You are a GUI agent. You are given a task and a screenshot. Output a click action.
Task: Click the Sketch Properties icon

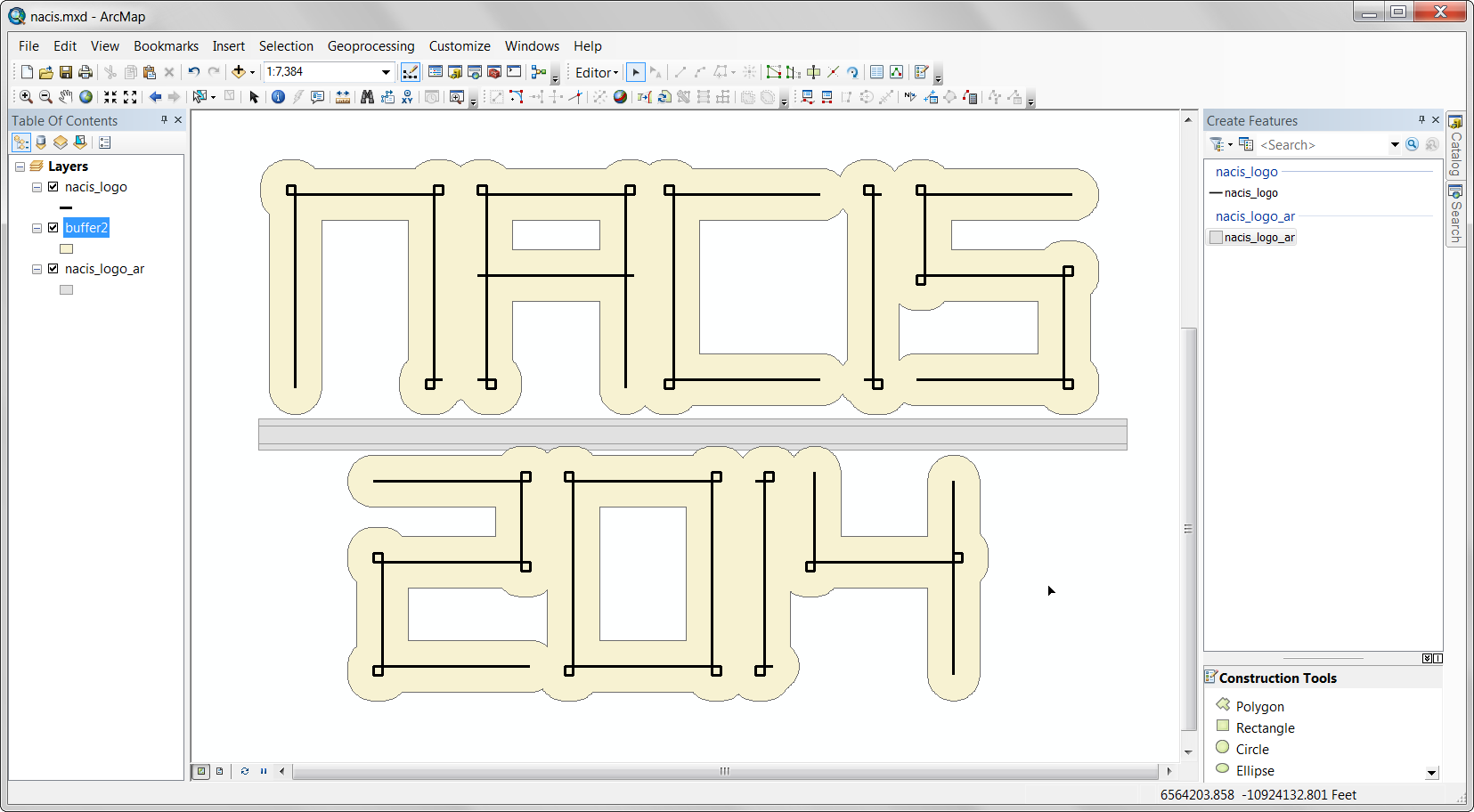(897, 72)
